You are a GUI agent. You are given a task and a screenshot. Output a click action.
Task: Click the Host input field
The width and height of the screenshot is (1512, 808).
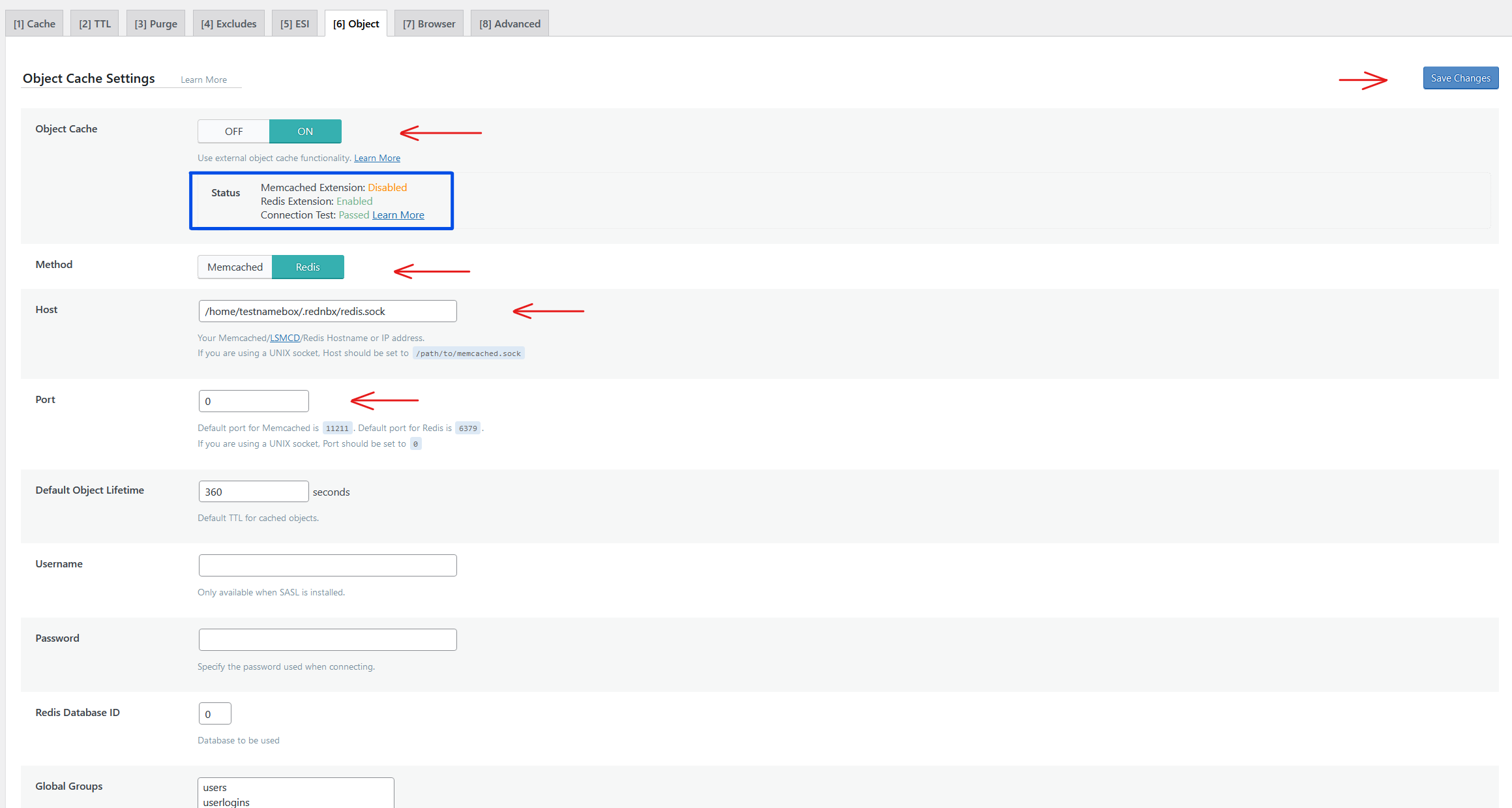click(x=328, y=311)
